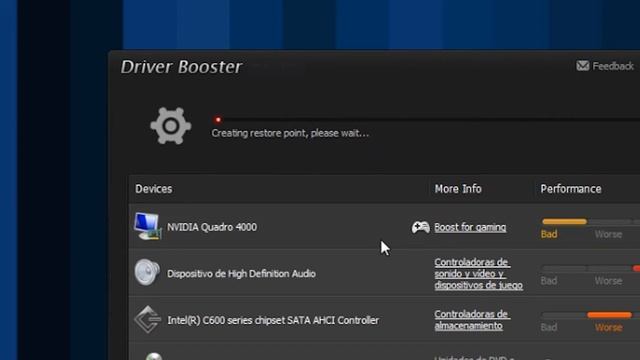This screenshot has width=640, height=360.
Task: Click the orange Worse label in SATA row
Action: coord(608,327)
